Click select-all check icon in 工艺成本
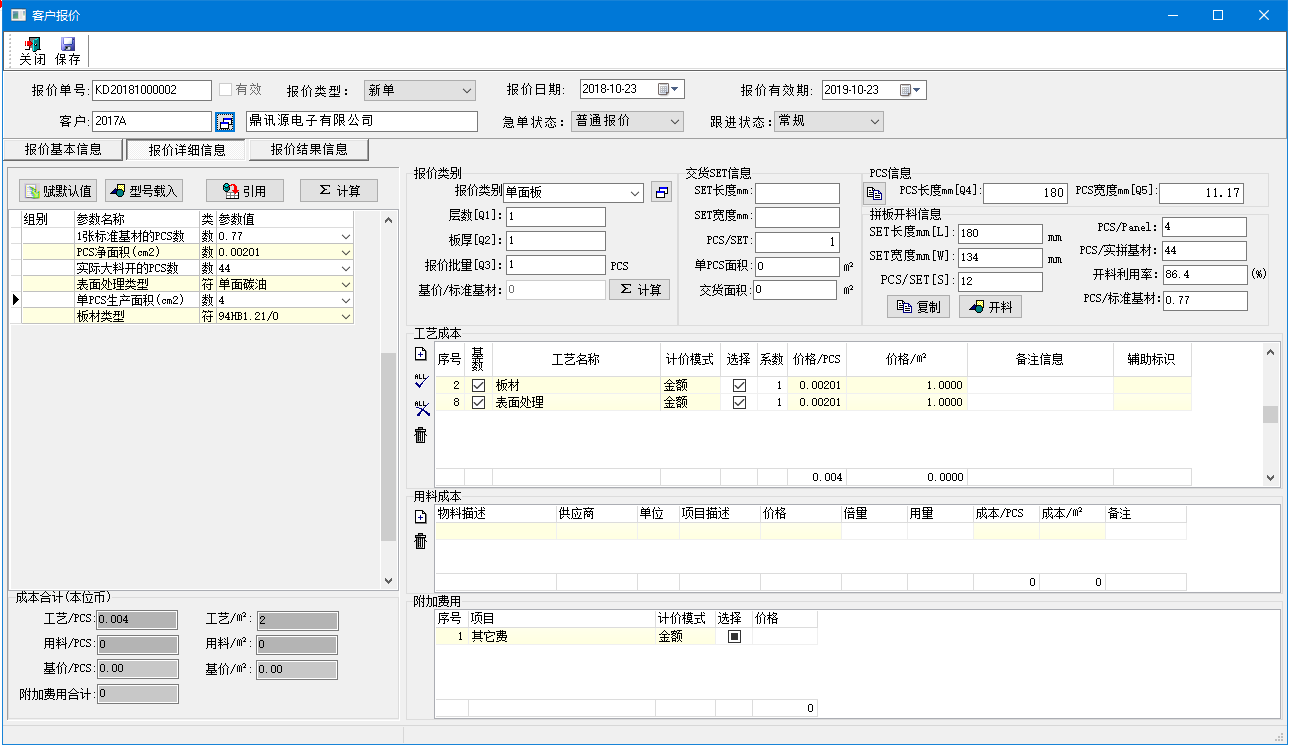Screen dimensions: 1289x746 pos(421,380)
